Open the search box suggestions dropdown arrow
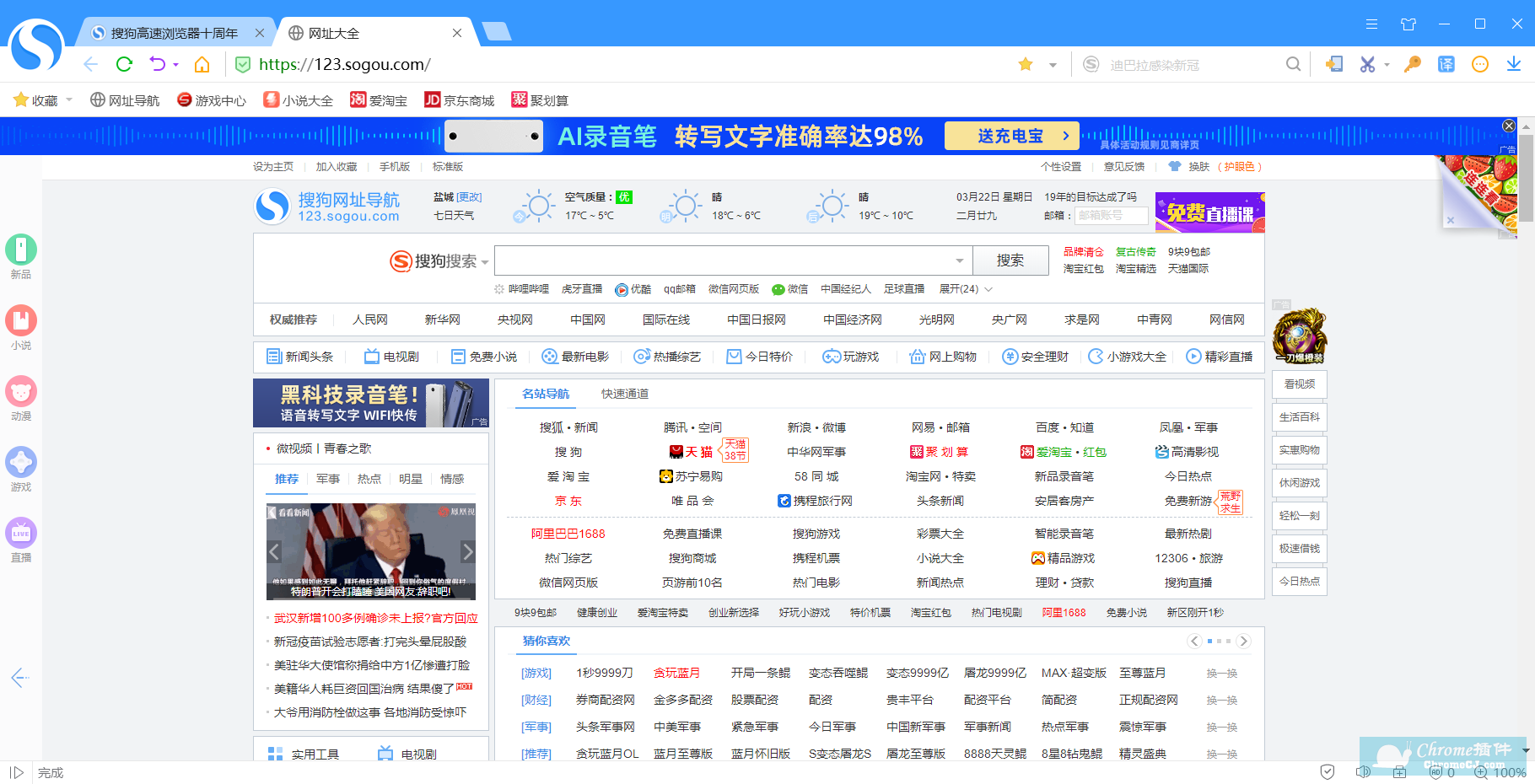The width and height of the screenshot is (1535, 784). [x=960, y=261]
